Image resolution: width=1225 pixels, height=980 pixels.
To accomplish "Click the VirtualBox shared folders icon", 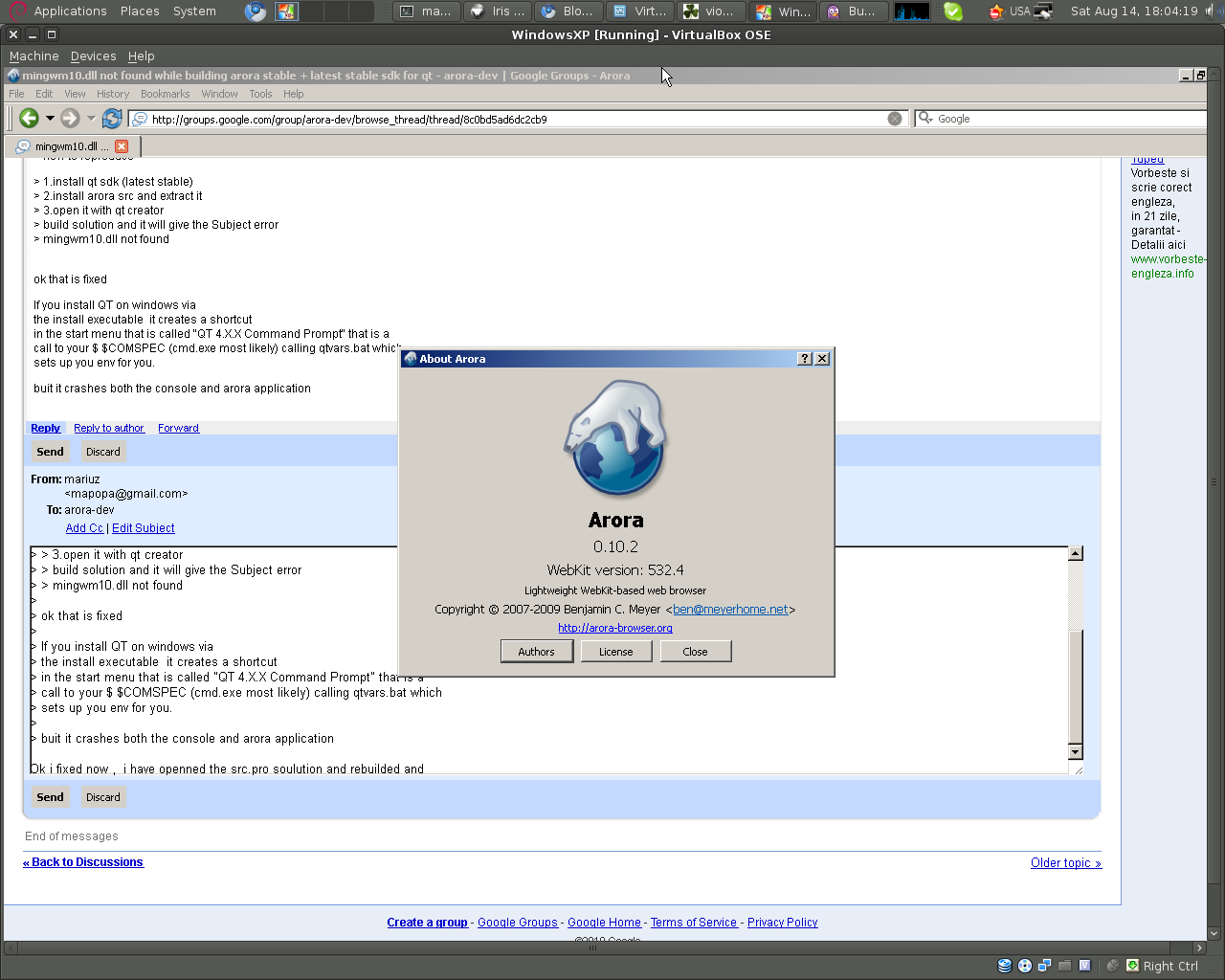I will [x=1064, y=966].
